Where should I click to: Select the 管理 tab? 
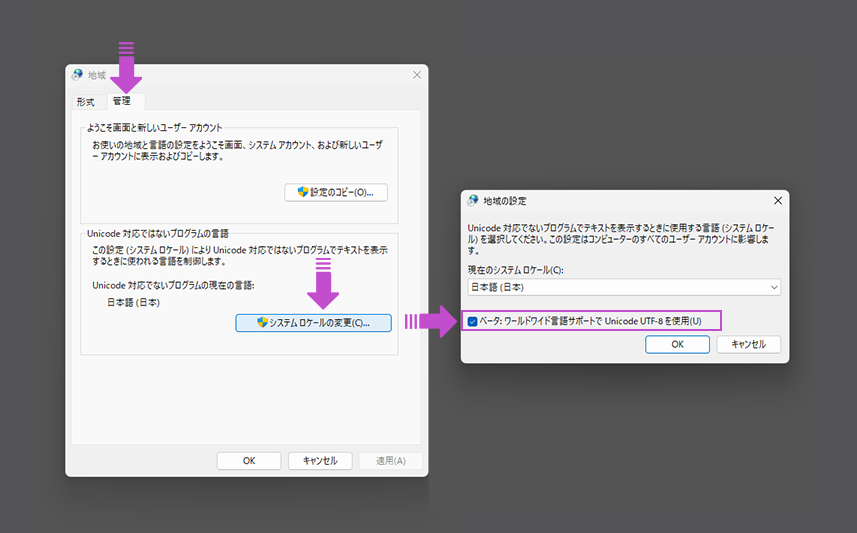122,102
